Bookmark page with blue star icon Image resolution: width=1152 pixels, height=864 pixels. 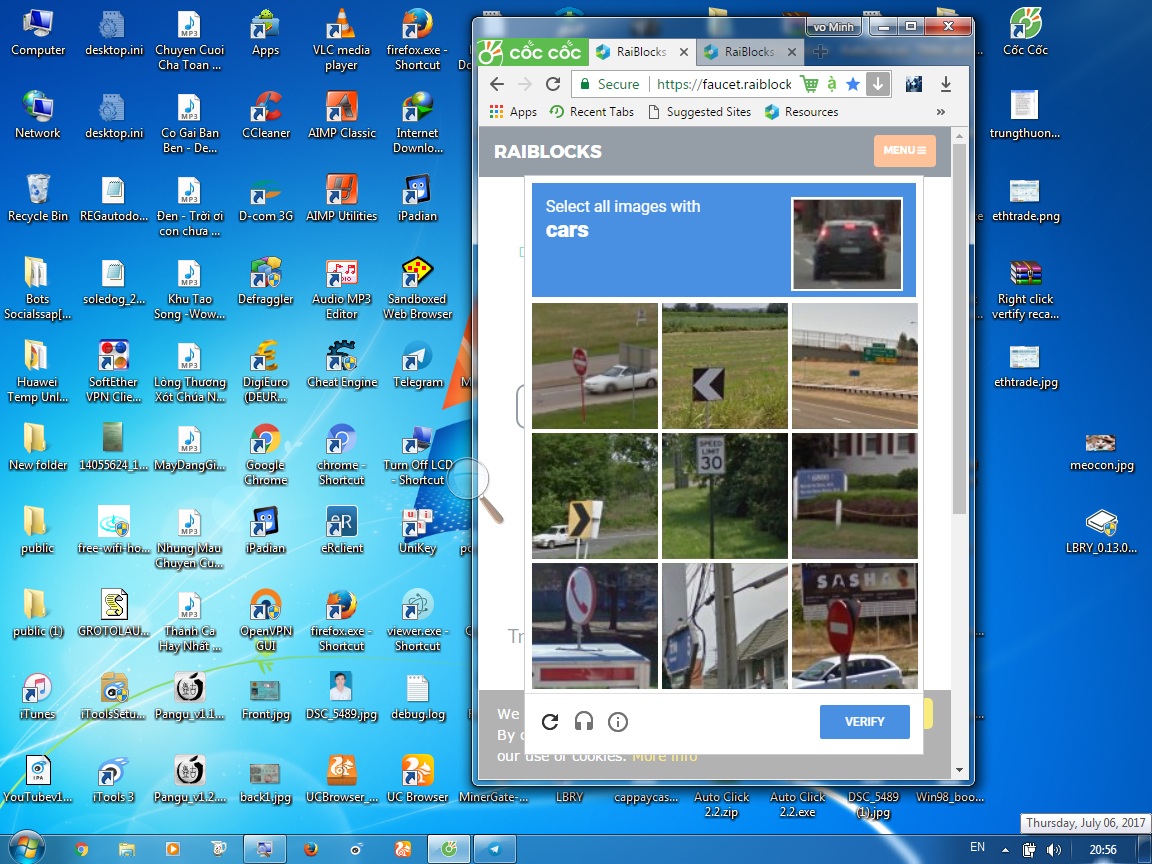pos(853,84)
